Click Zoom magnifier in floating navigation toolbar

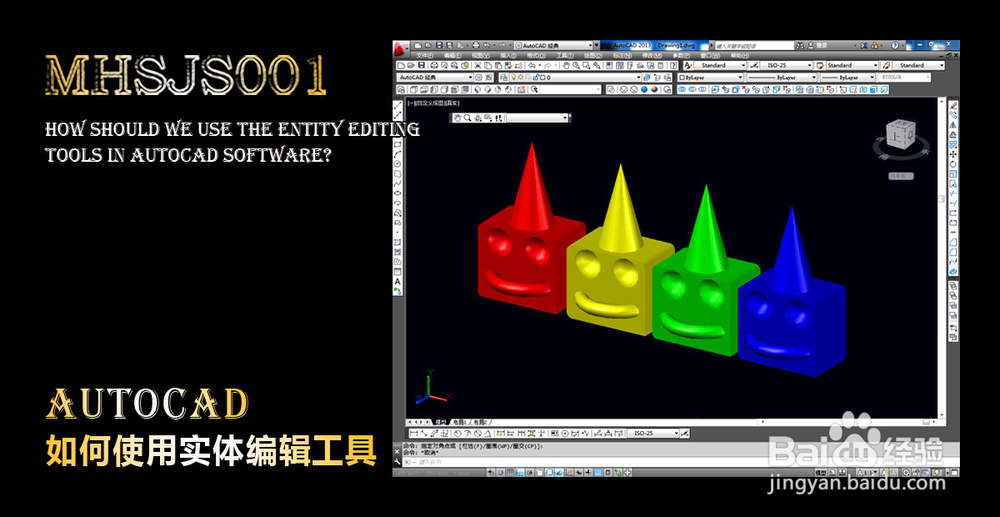click(467, 117)
